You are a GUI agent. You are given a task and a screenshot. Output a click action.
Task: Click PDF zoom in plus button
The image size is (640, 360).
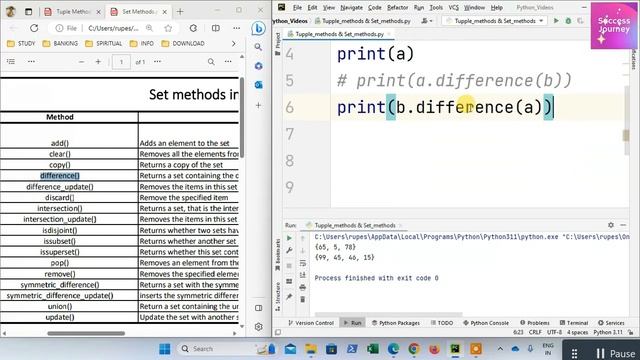[98, 62]
